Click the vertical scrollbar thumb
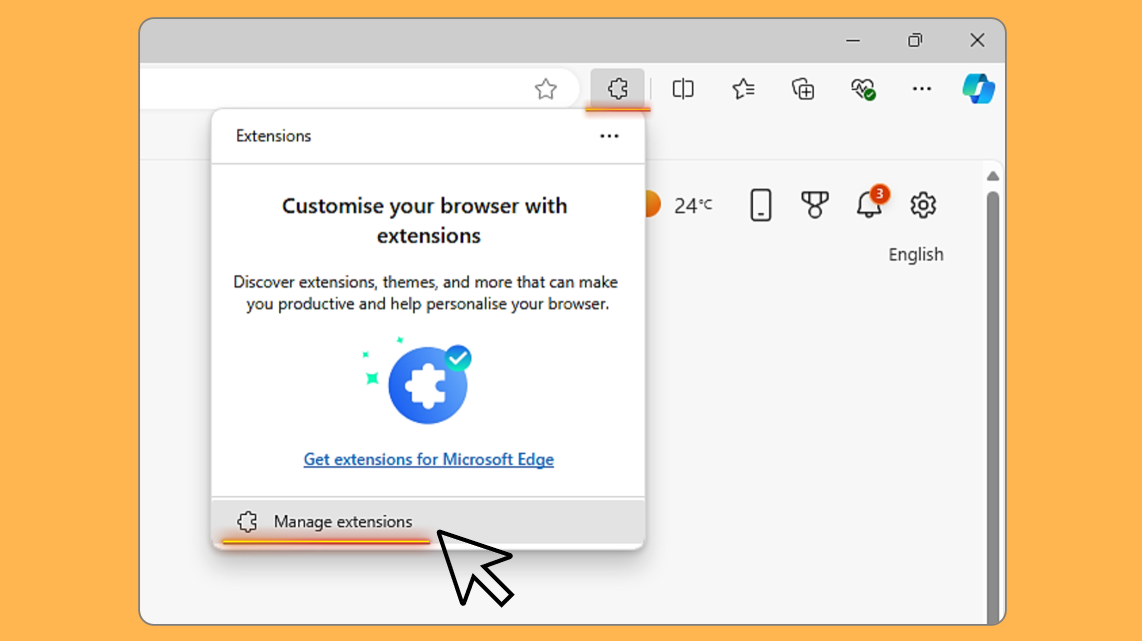The height and width of the screenshot is (641, 1142). click(993, 408)
